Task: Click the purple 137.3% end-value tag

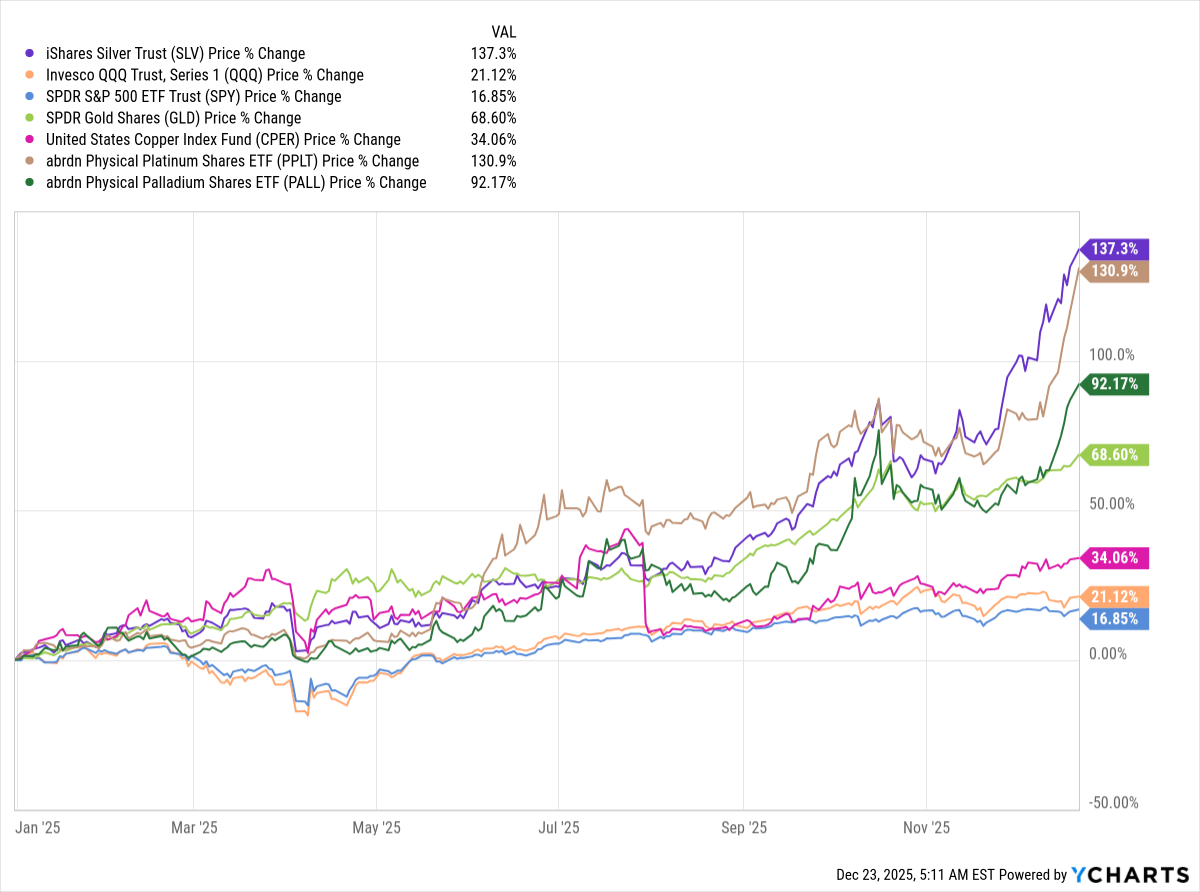Action: click(1116, 249)
